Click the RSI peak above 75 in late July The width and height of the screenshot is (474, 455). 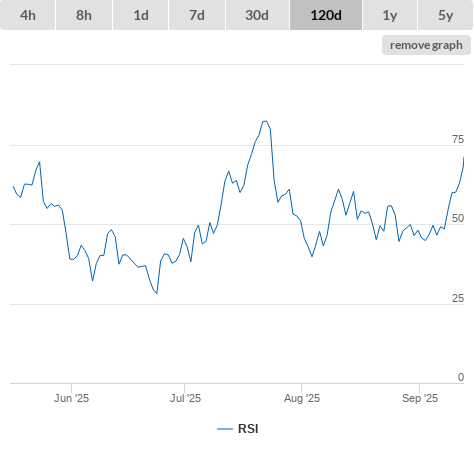click(x=265, y=121)
